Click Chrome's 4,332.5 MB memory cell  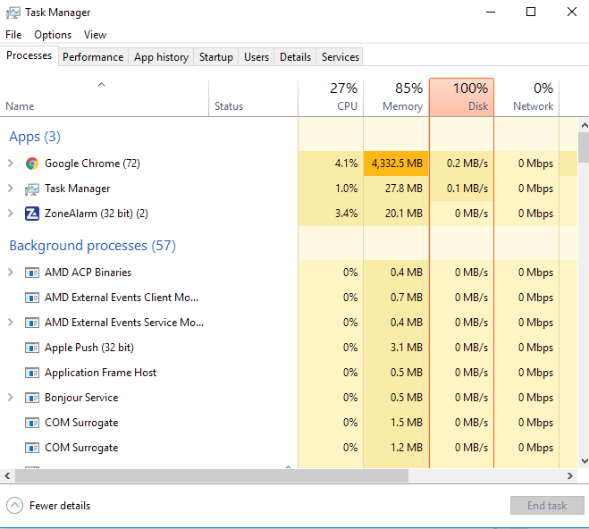click(396, 163)
